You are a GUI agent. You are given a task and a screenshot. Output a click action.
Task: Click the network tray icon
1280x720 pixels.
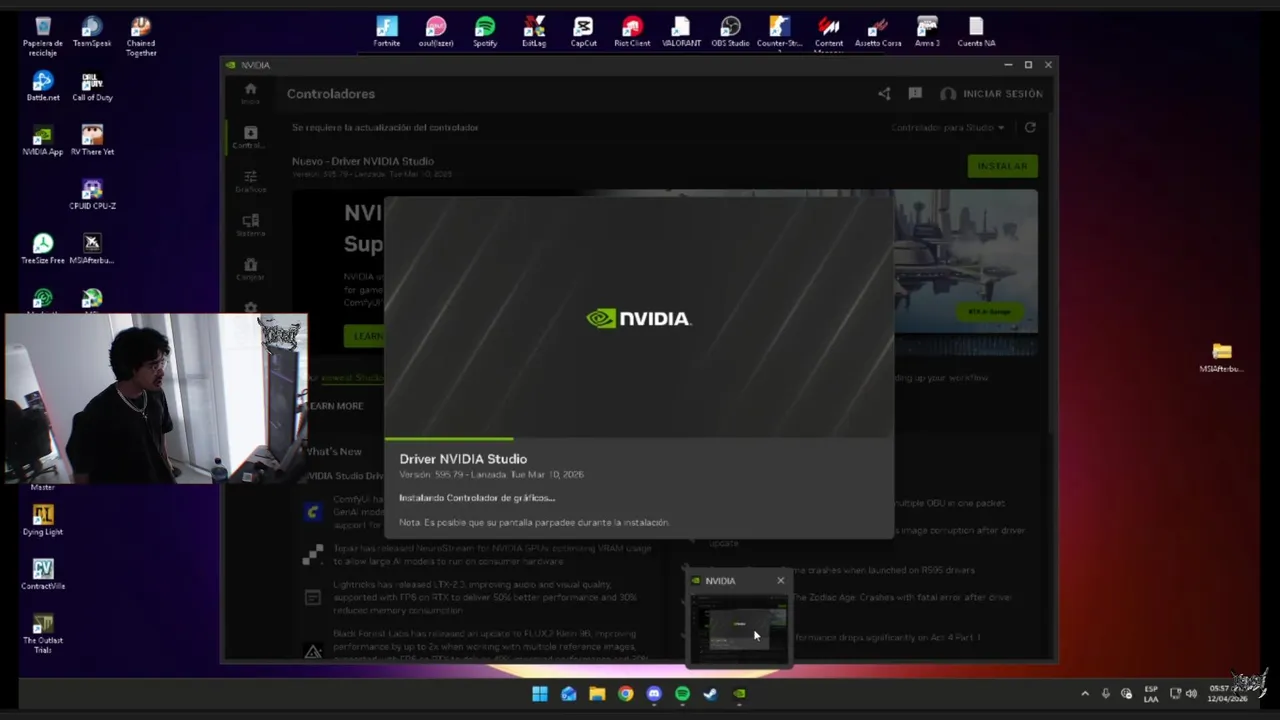coord(1176,694)
